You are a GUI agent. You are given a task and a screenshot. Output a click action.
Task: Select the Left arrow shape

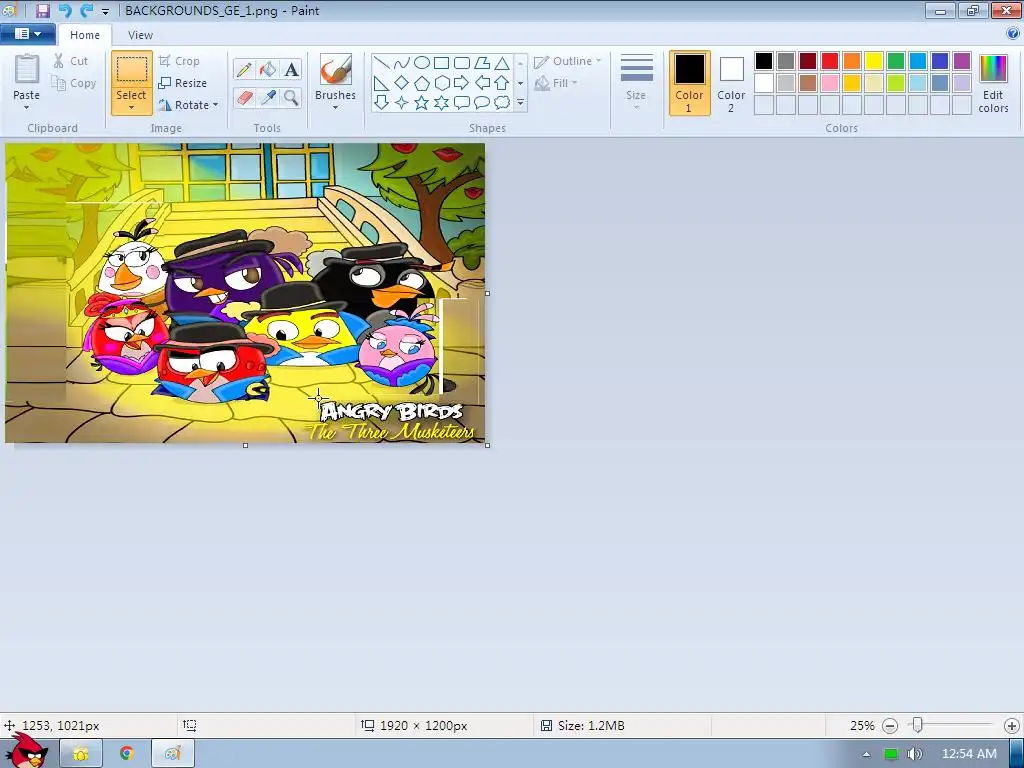tap(482, 83)
